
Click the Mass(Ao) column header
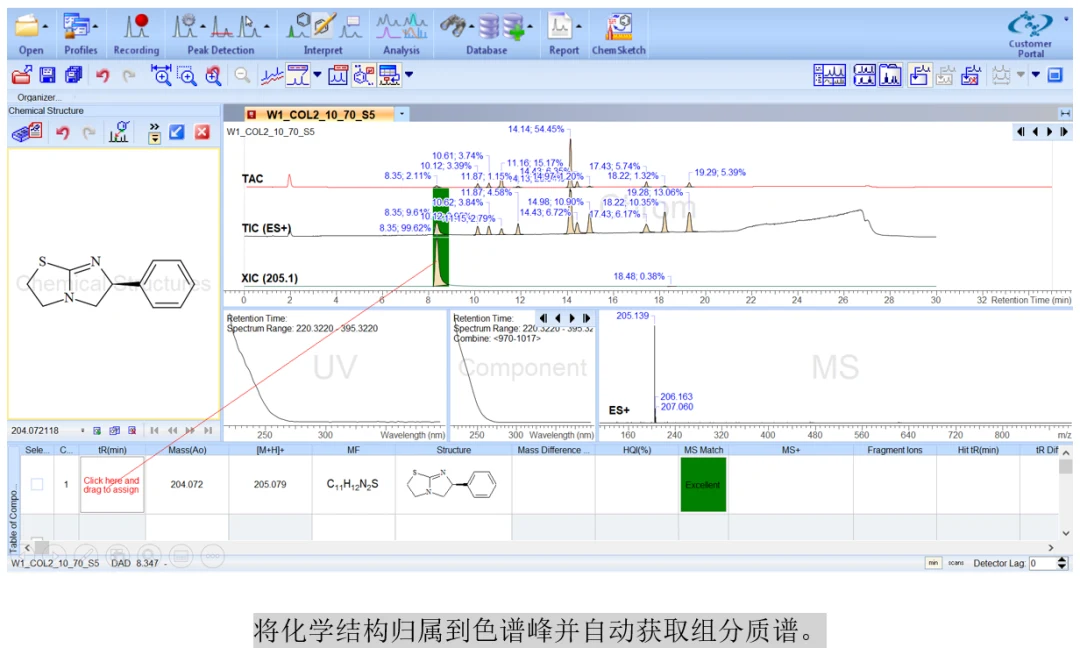pyautogui.click(x=187, y=450)
